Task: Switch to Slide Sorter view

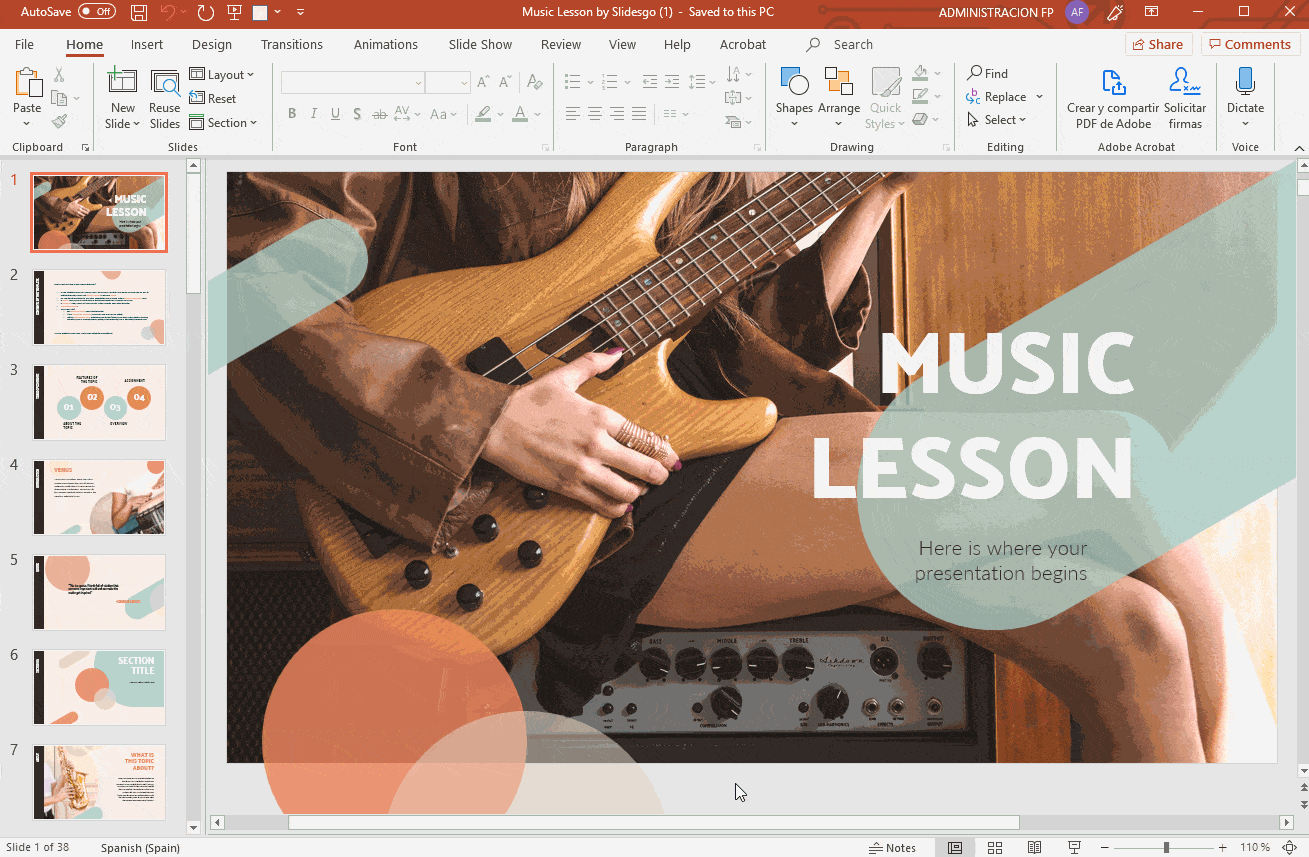Action: point(995,848)
